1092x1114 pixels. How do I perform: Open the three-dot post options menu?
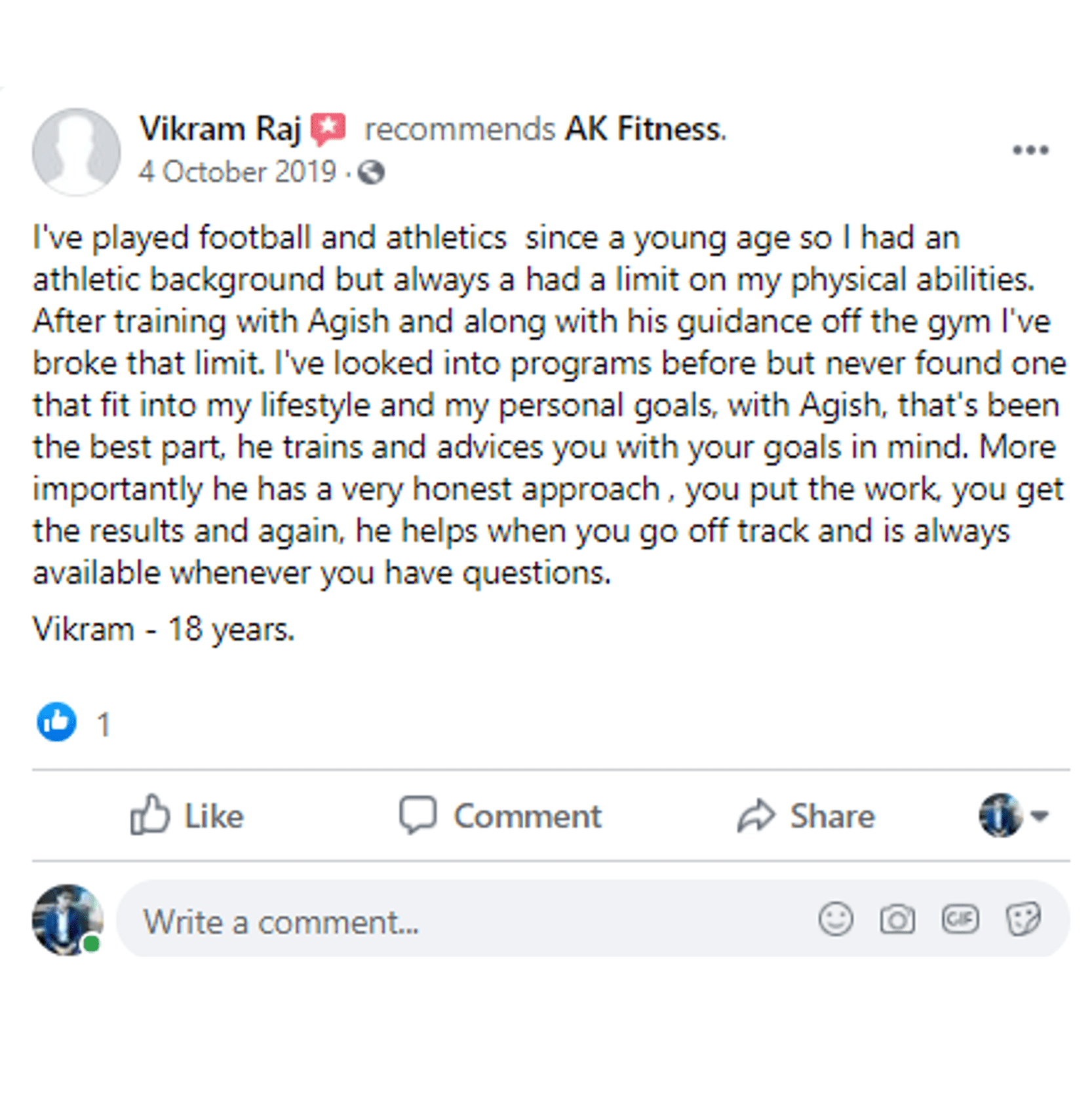(1030, 150)
